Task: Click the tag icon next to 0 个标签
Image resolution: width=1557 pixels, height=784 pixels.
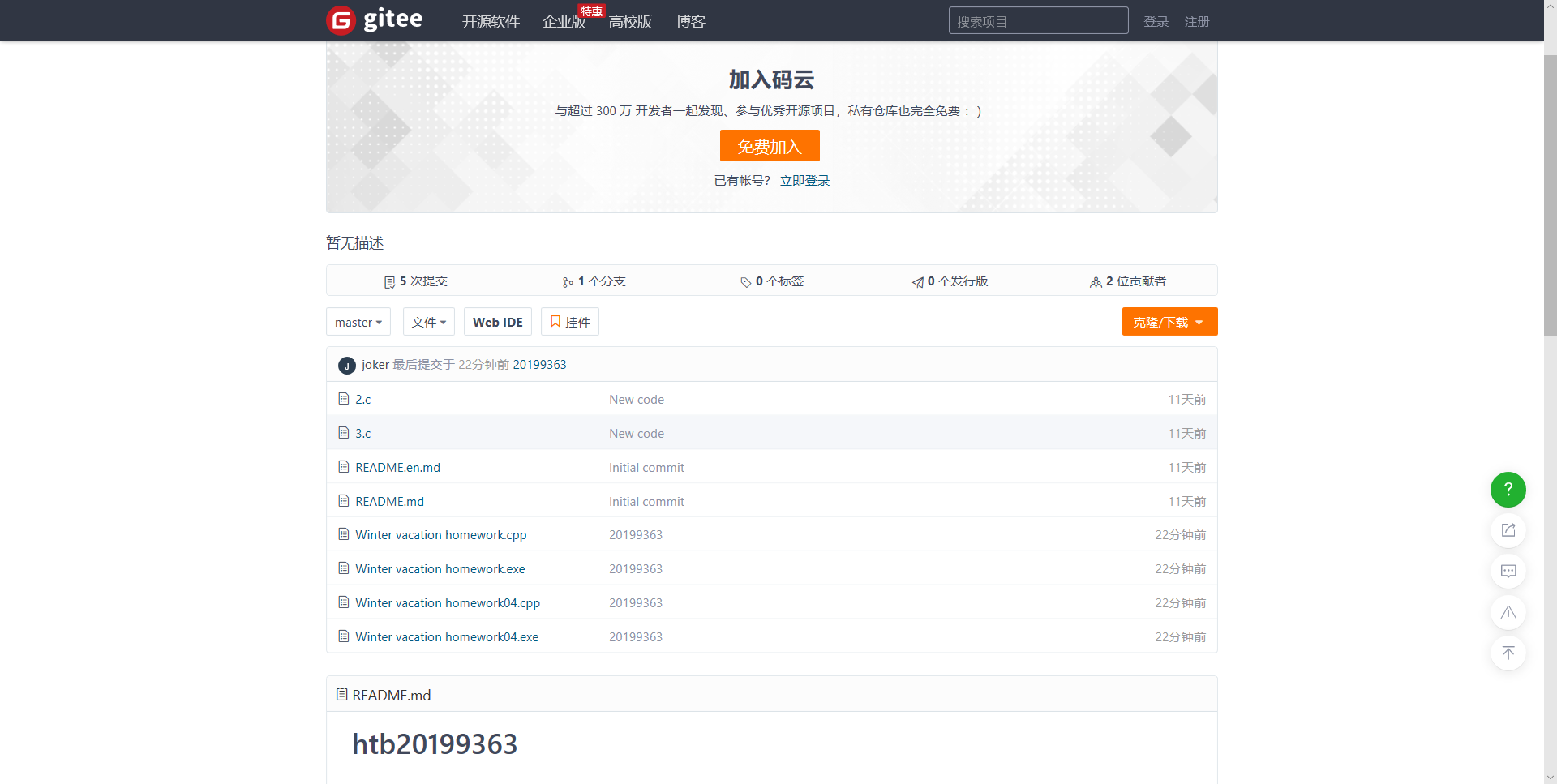Action: [x=745, y=282]
